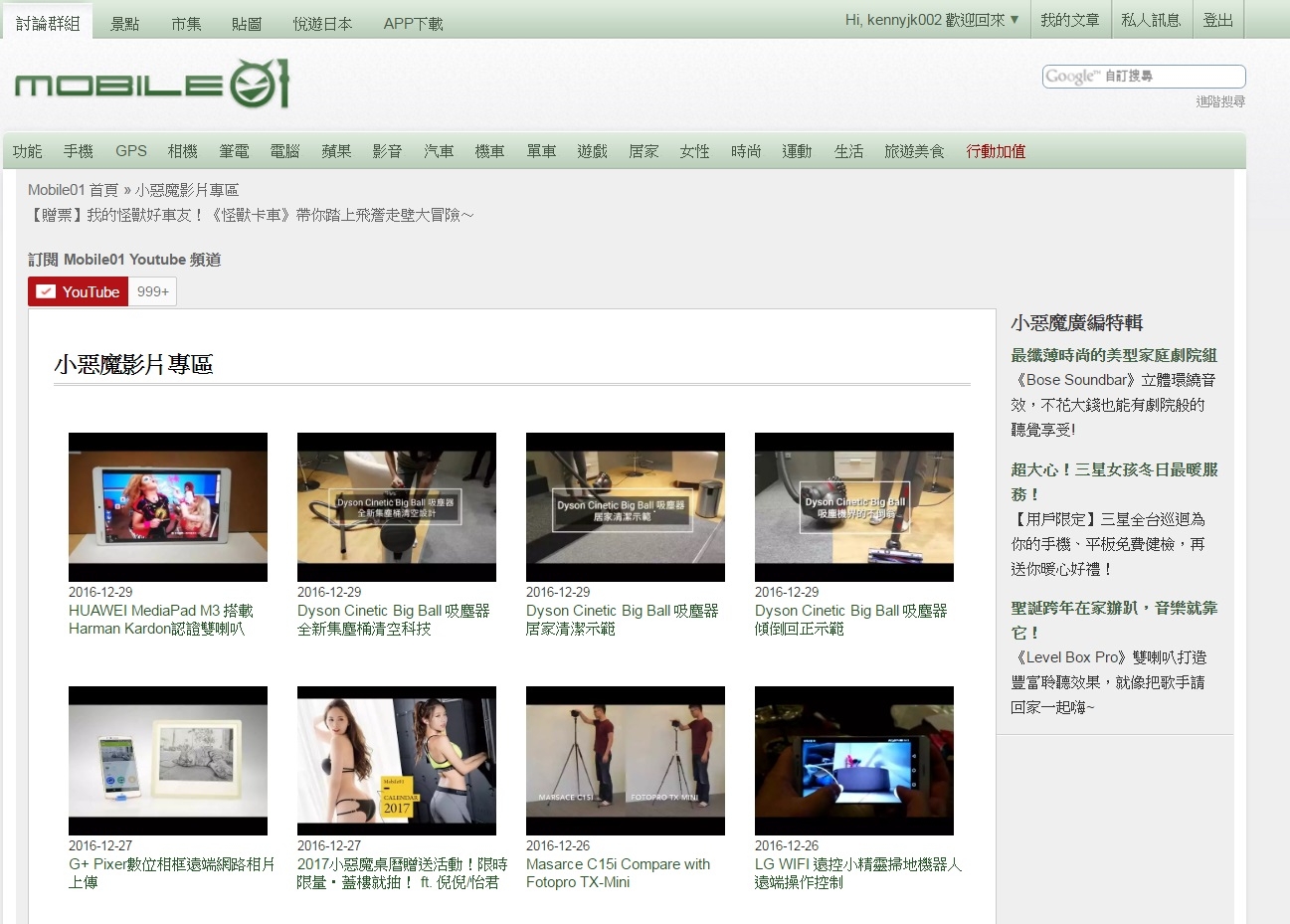Select the 景點 top tab
This screenshot has height=924, width=1290.
tap(125, 24)
